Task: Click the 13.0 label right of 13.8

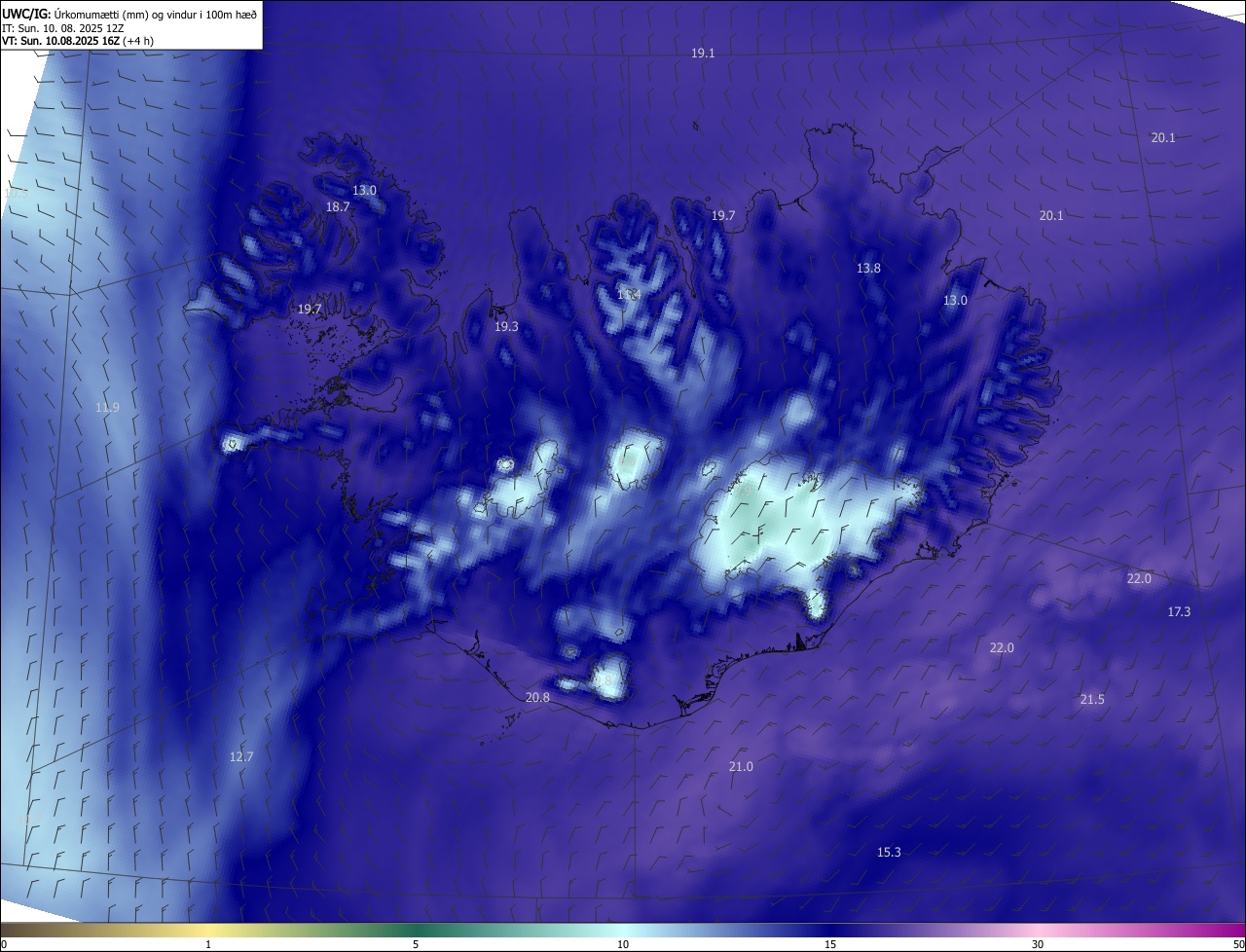Action: coord(955,301)
